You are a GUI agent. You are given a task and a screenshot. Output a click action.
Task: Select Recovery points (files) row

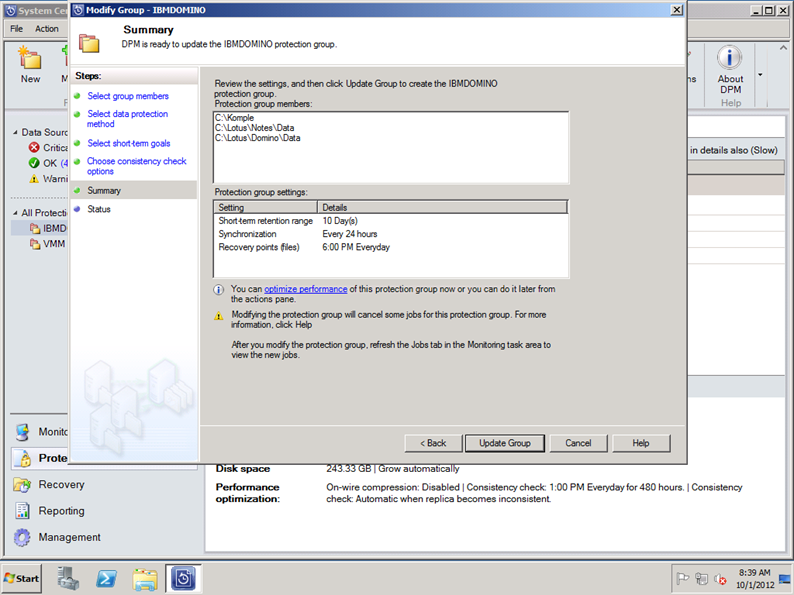[x=391, y=247]
